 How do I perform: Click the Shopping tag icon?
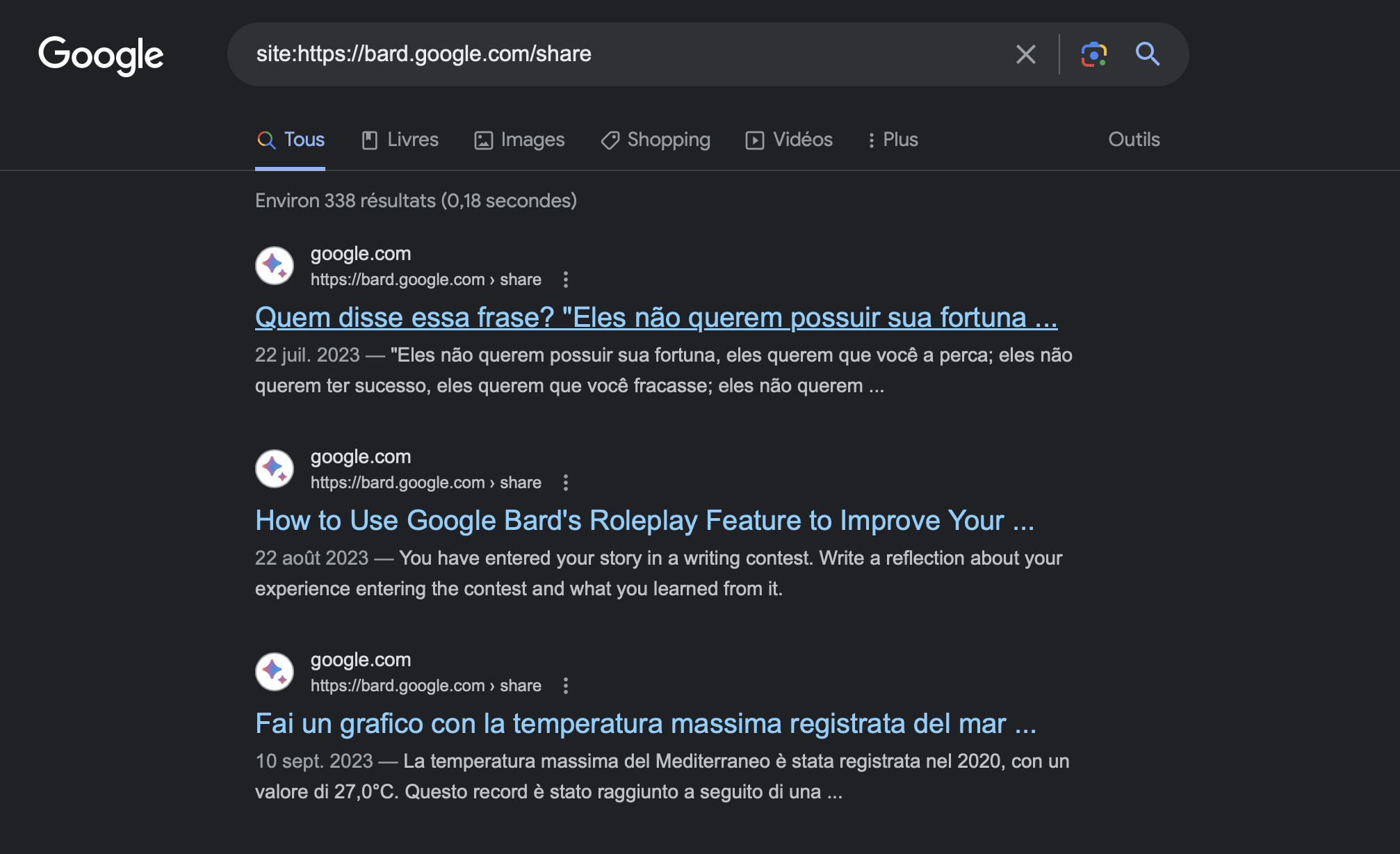click(610, 140)
